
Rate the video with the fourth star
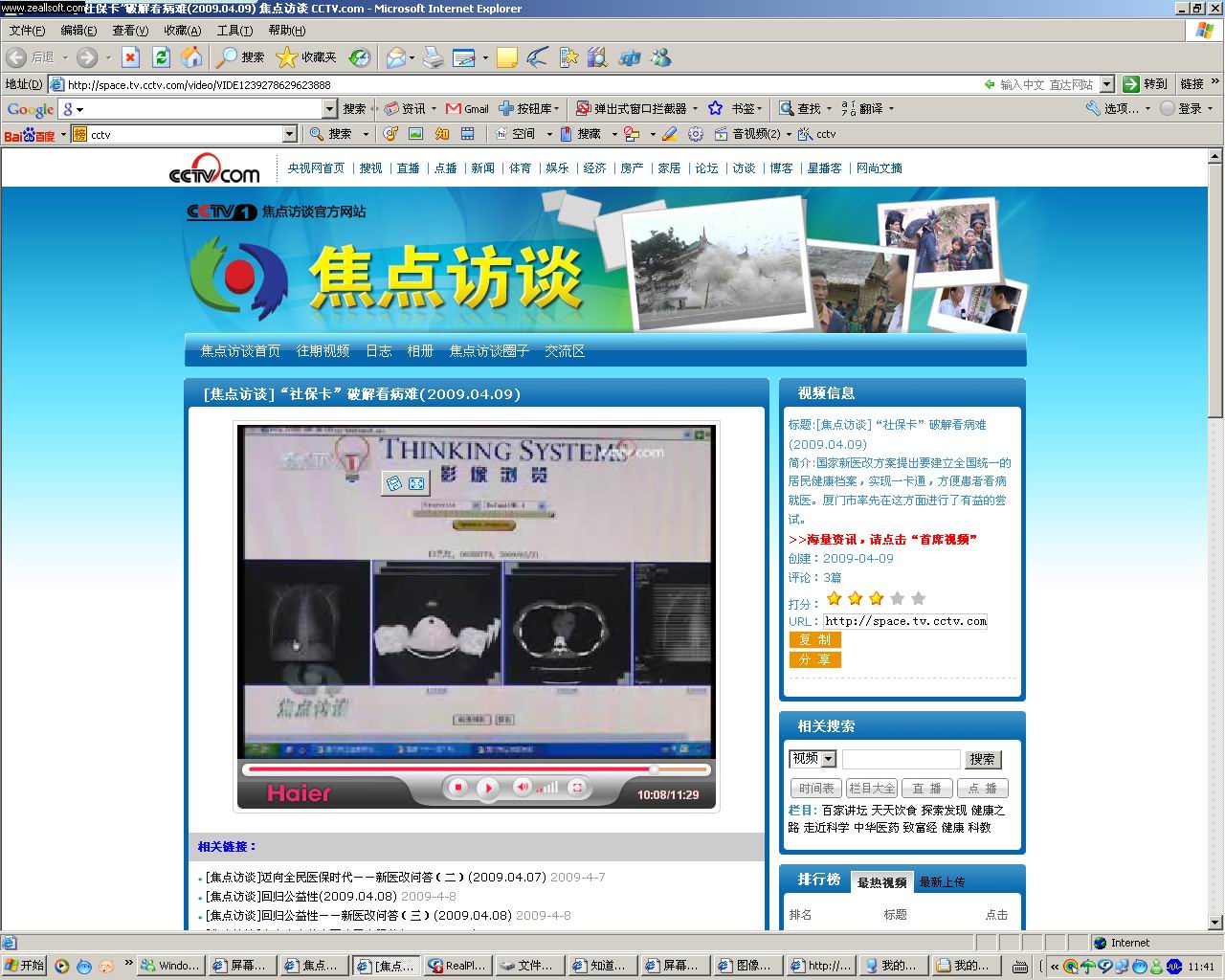tap(897, 599)
